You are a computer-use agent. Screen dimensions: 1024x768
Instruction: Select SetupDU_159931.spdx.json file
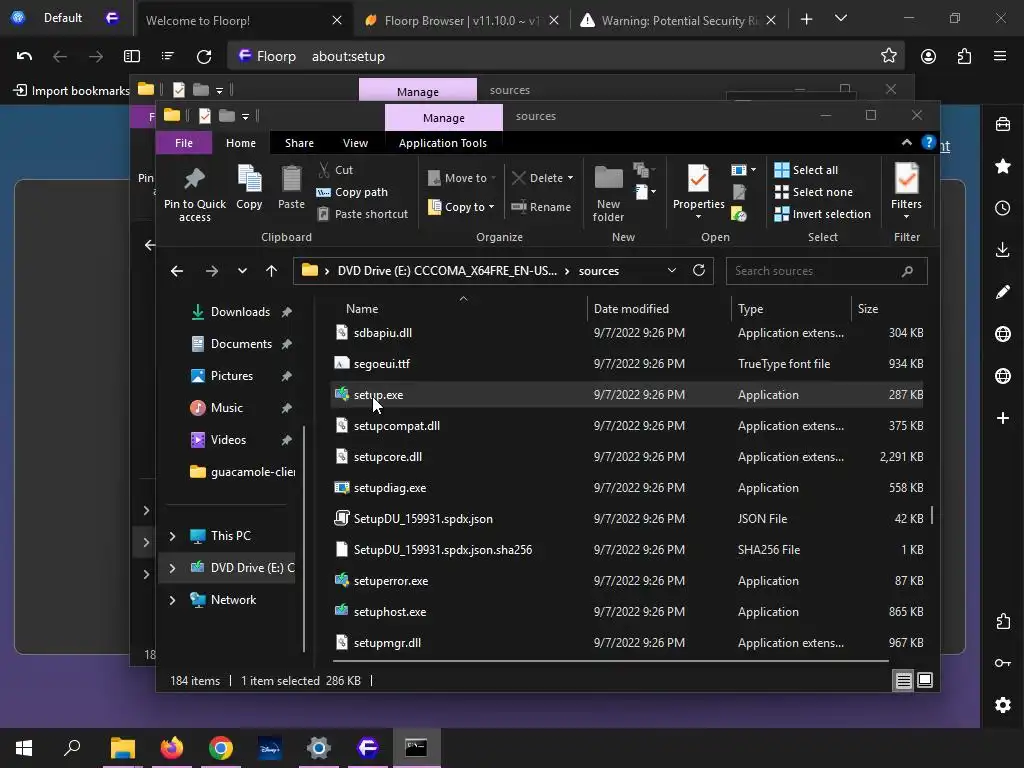tap(626, 519)
